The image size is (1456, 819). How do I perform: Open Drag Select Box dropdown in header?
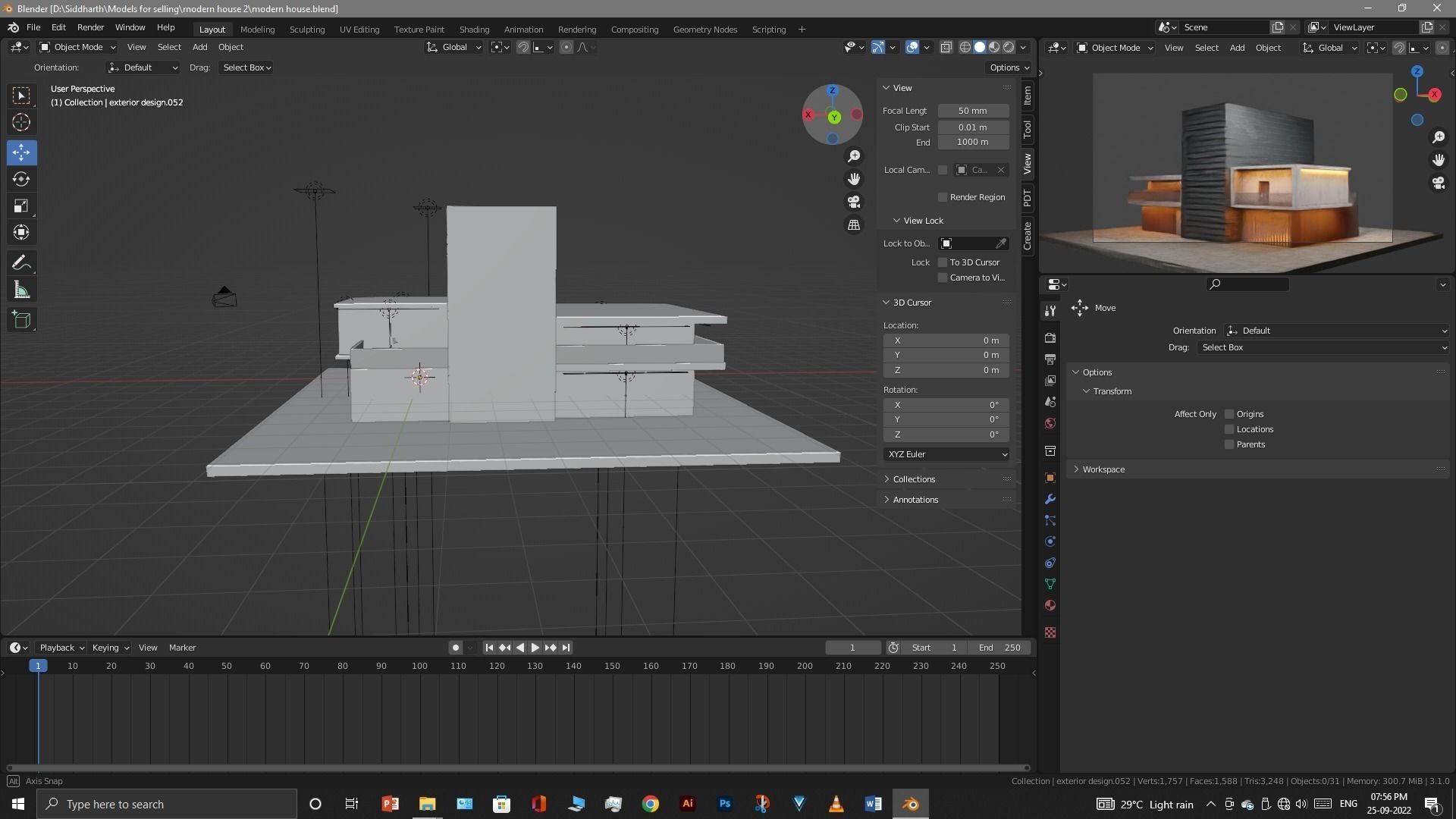pos(246,67)
